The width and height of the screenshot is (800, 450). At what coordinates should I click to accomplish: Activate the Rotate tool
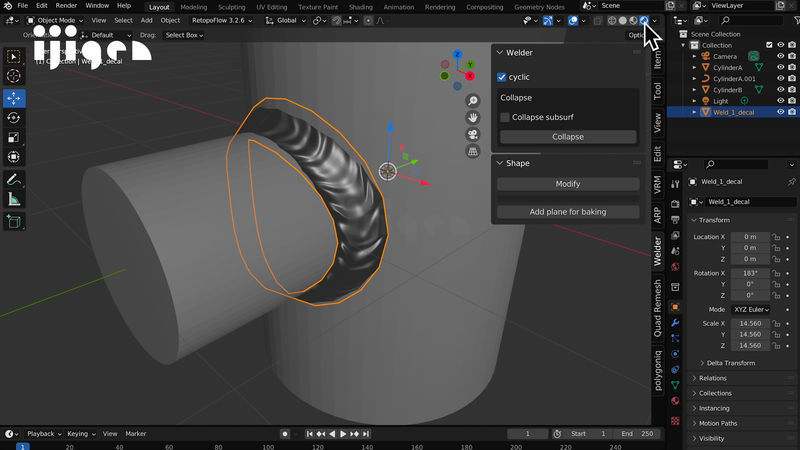[14, 118]
